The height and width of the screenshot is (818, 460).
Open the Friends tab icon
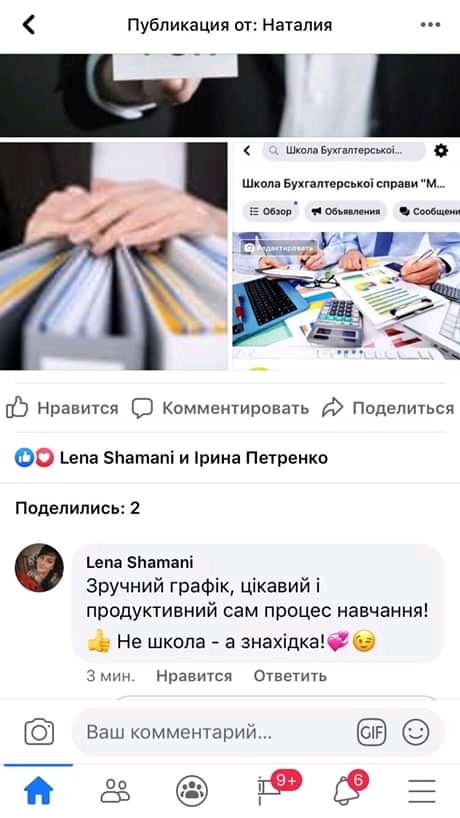point(115,791)
